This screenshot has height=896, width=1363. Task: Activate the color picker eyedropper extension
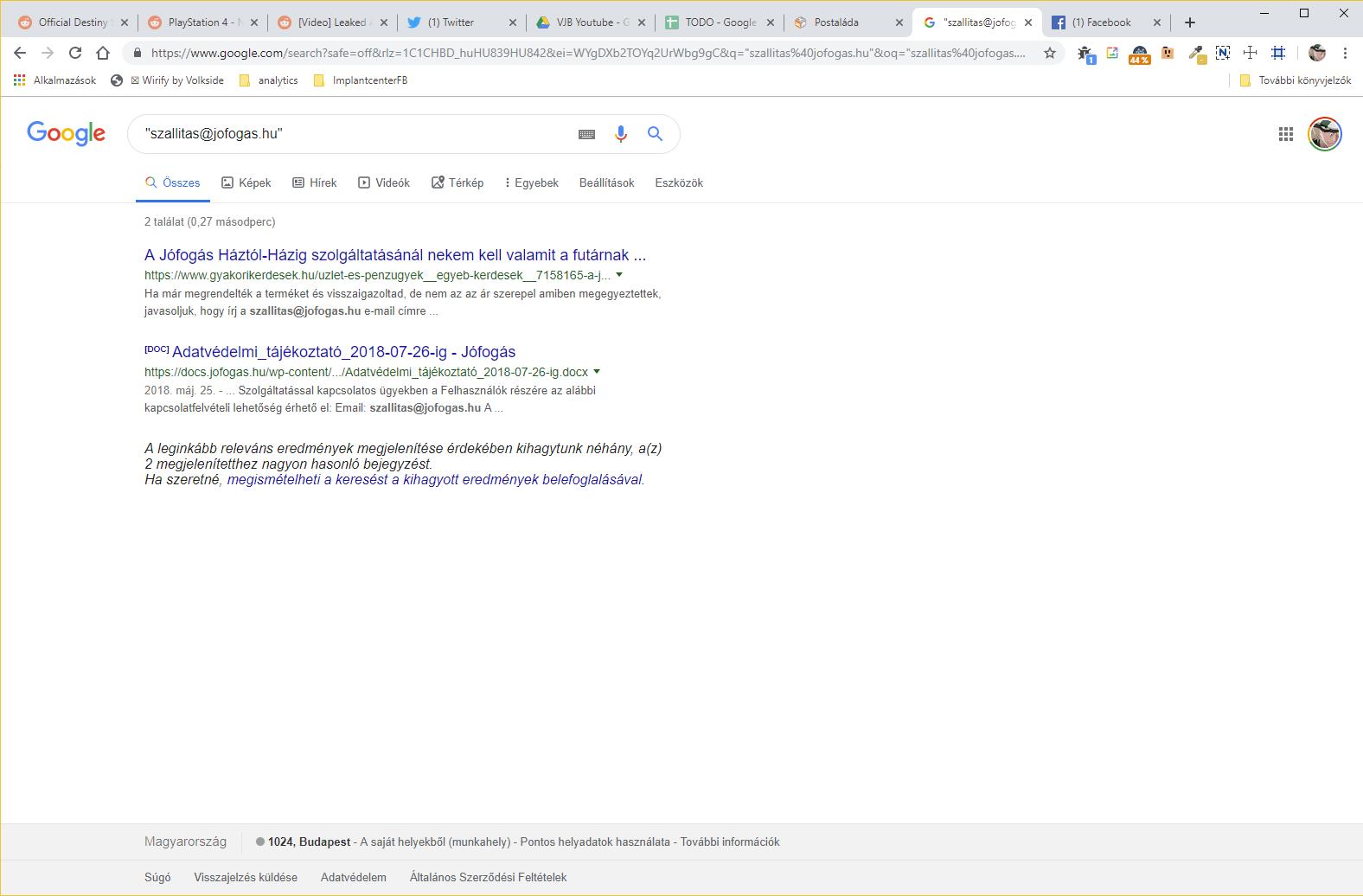1196,54
